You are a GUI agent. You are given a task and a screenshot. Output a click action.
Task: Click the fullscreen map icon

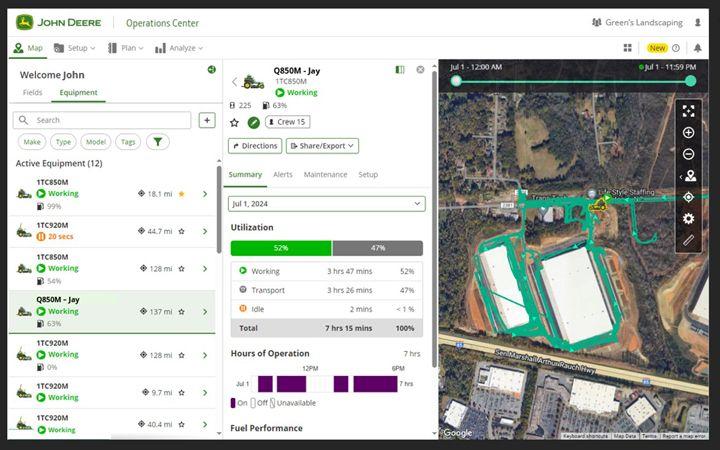688,111
